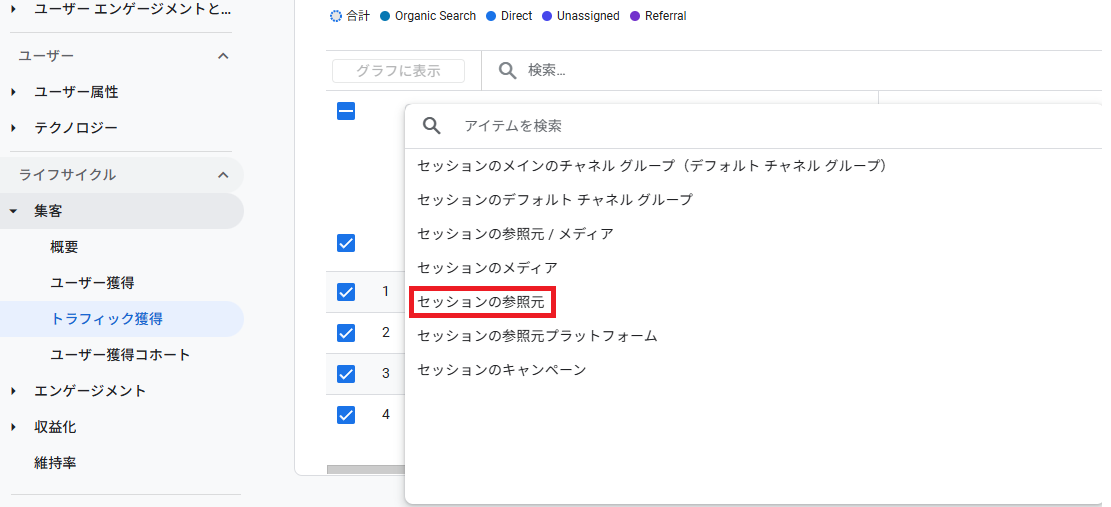Open the トラフィック獲得 report

pyautogui.click(x=107, y=319)
